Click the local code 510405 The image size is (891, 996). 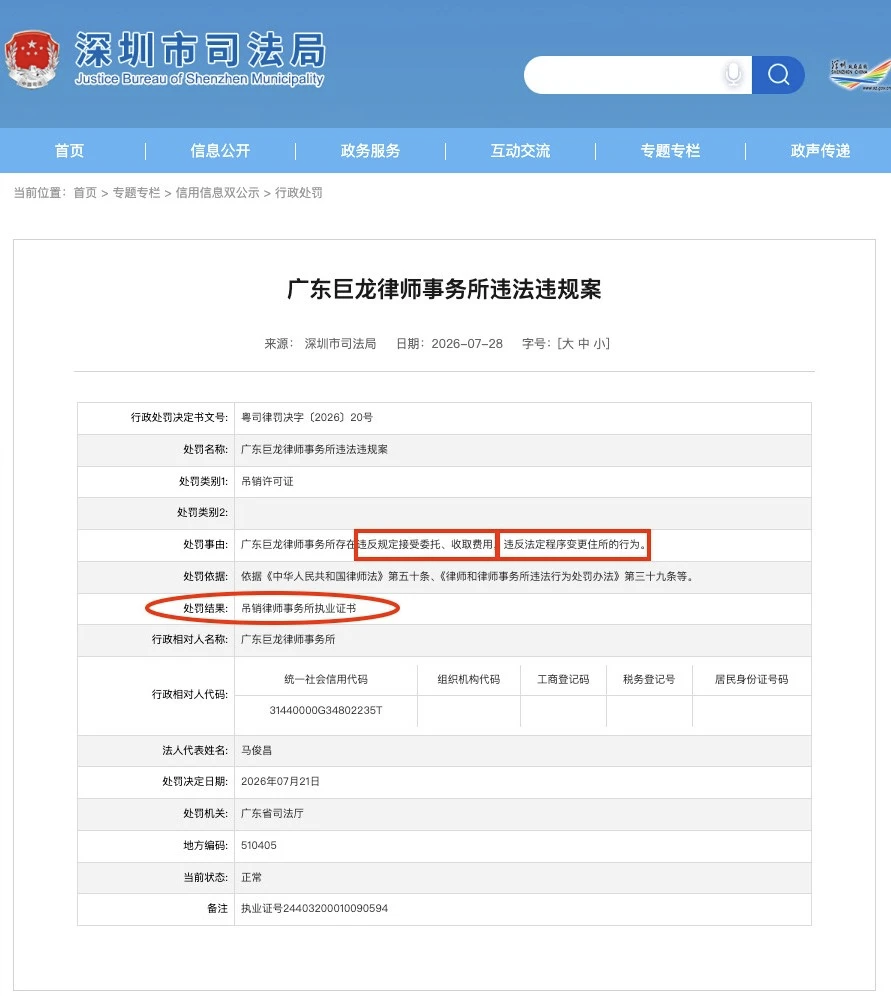pos(258,845)
